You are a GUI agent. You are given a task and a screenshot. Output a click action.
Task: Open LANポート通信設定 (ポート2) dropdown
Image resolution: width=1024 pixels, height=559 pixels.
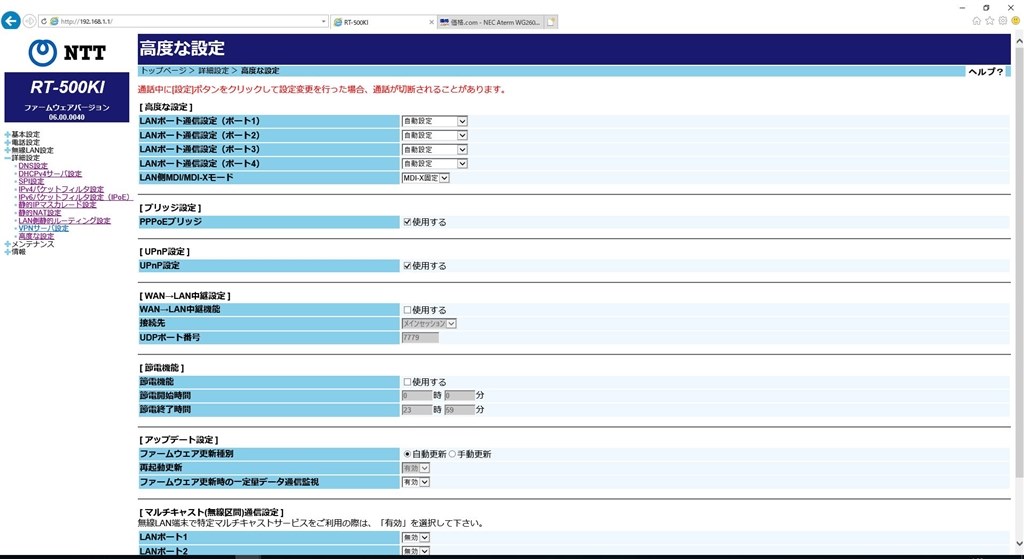(x=434, y=135)
